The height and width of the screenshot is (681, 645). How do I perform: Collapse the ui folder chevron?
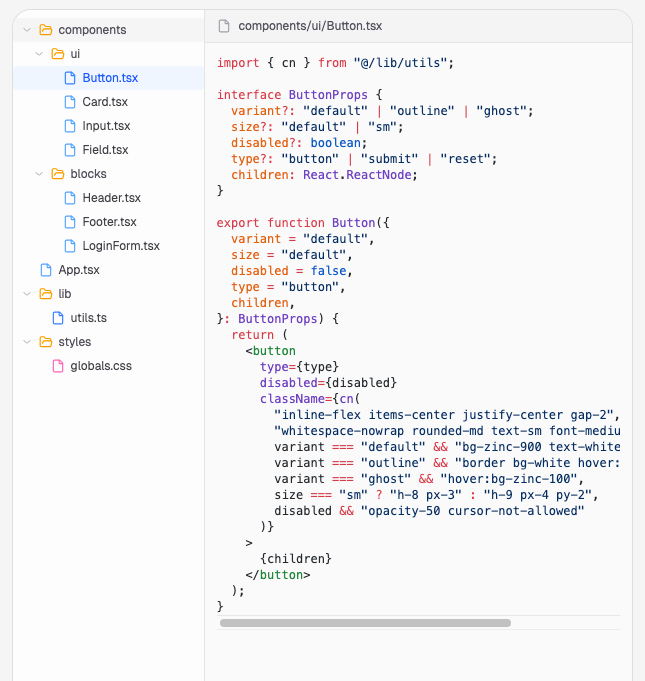39,54
